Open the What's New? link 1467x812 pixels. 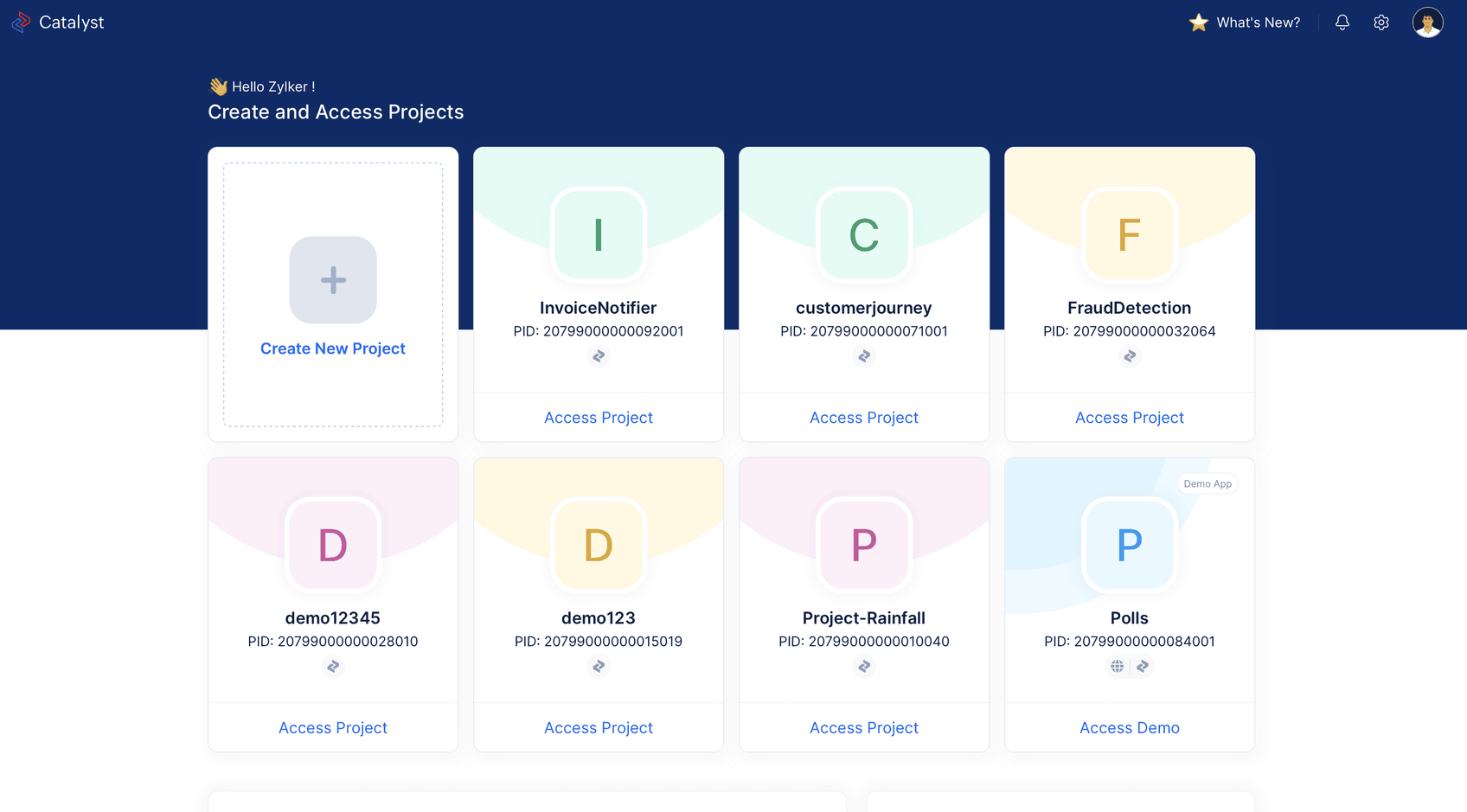point(1259,22)
